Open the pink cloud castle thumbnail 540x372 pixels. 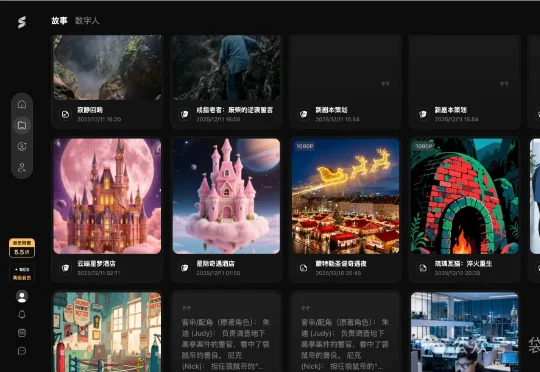(x=226, y=196)
